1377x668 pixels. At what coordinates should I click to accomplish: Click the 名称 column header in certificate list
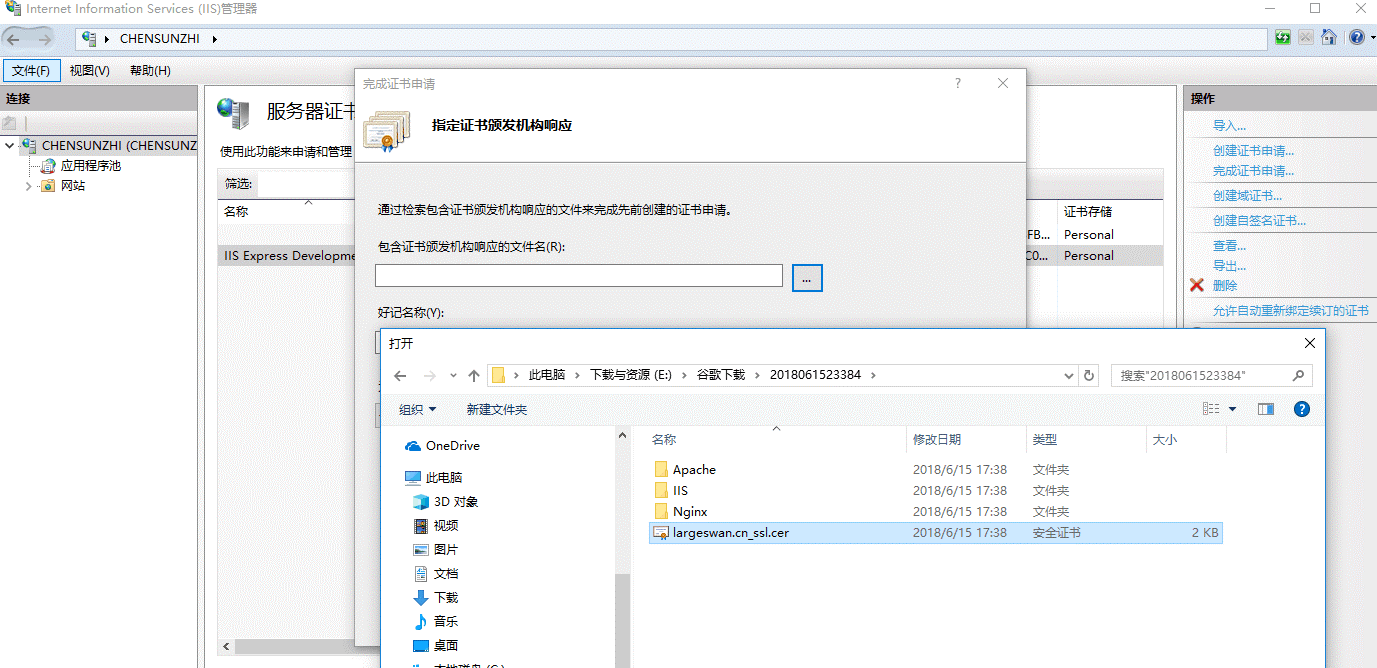point(237,212)
